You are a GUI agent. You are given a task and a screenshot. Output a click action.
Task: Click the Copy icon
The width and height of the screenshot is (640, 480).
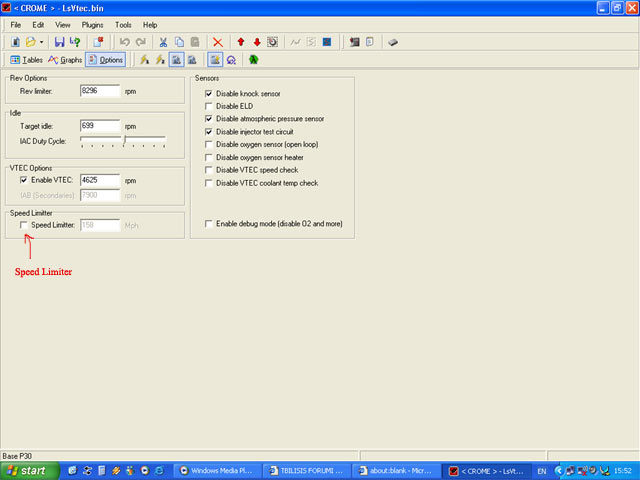(x=179, y=42)
